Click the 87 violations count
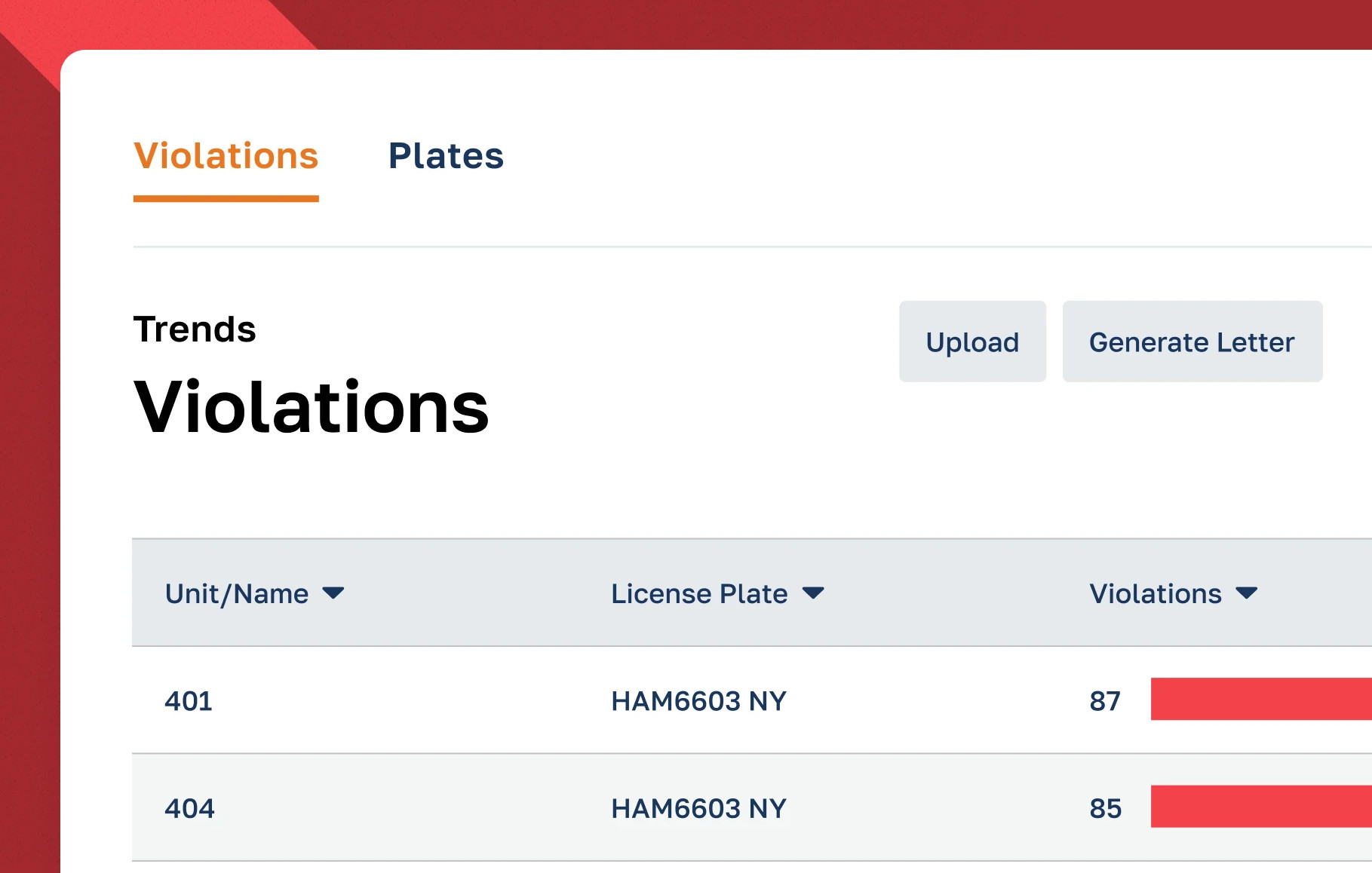This screenshot has width=1372, height=873. [1104, 701]
